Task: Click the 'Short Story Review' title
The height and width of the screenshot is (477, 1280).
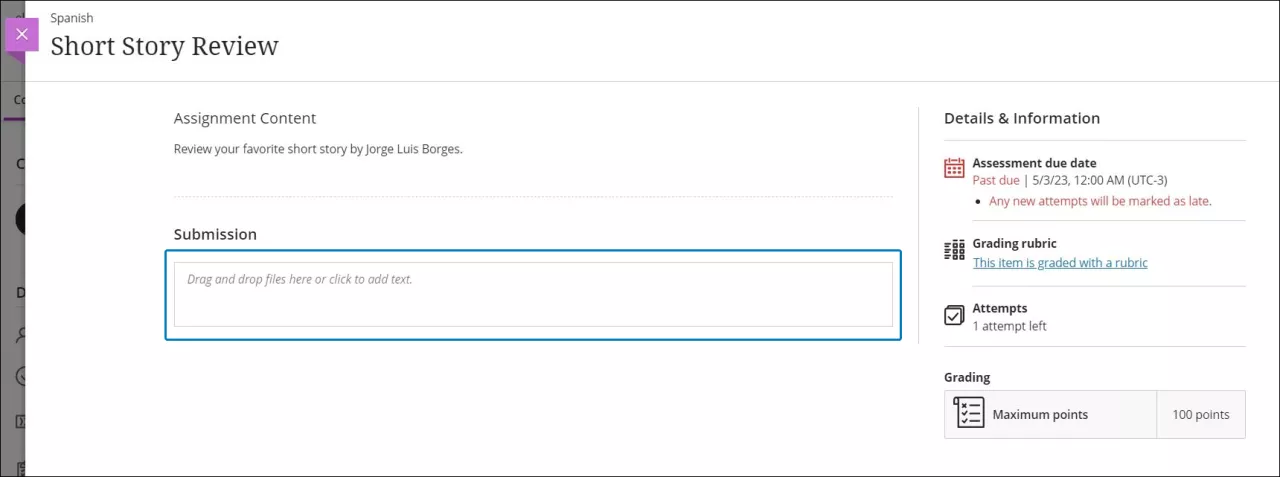Action: [164, 46]
